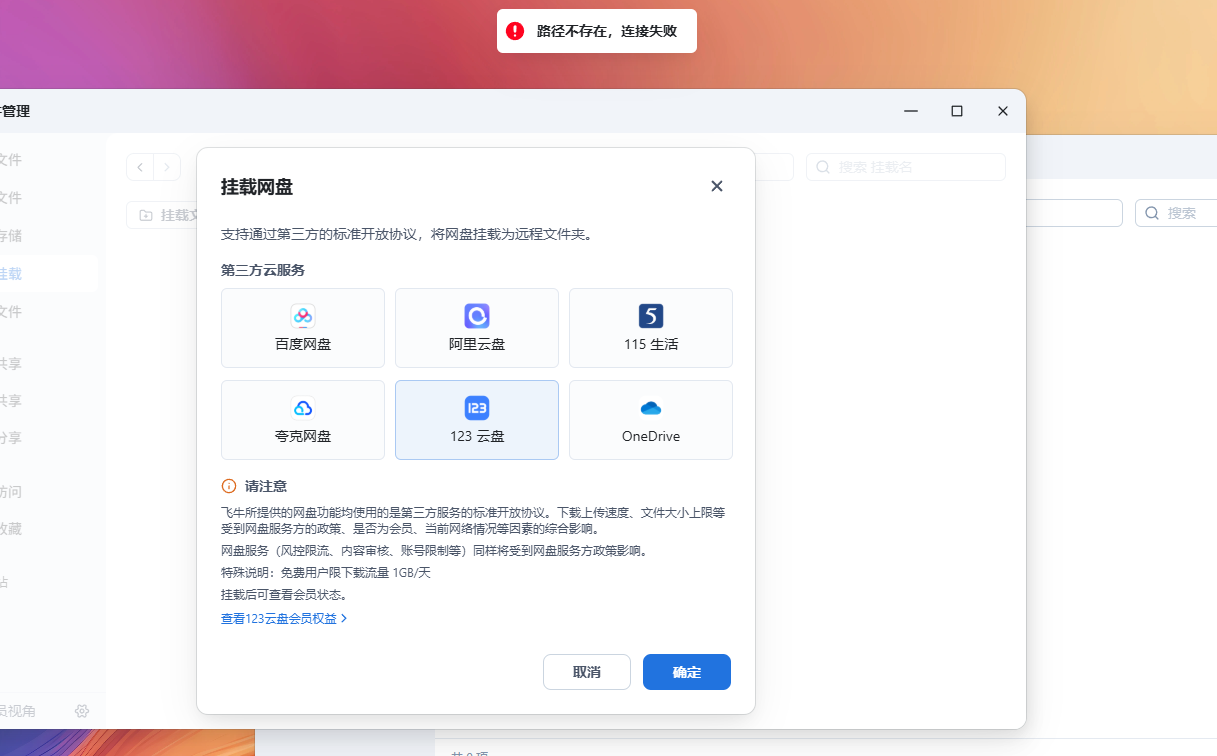The image size is (1217, 756).
Task: Click the 挂载后可查看会员状态 text
Action: tap(285, 595)
